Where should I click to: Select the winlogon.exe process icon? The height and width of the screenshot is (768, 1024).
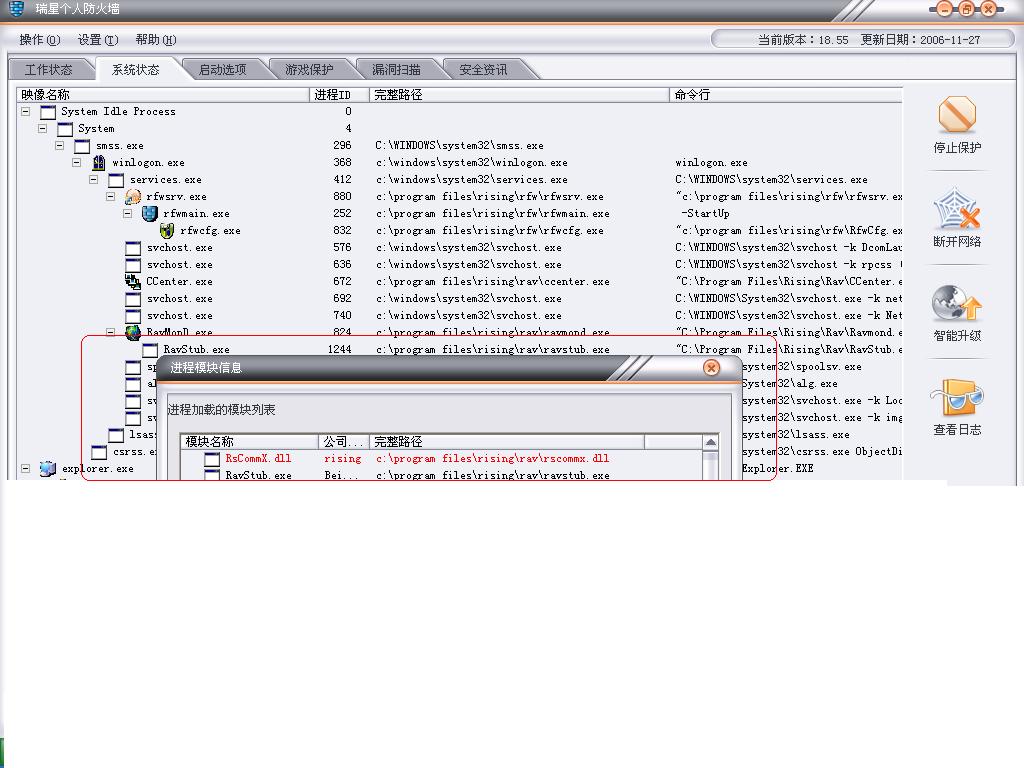99,163
